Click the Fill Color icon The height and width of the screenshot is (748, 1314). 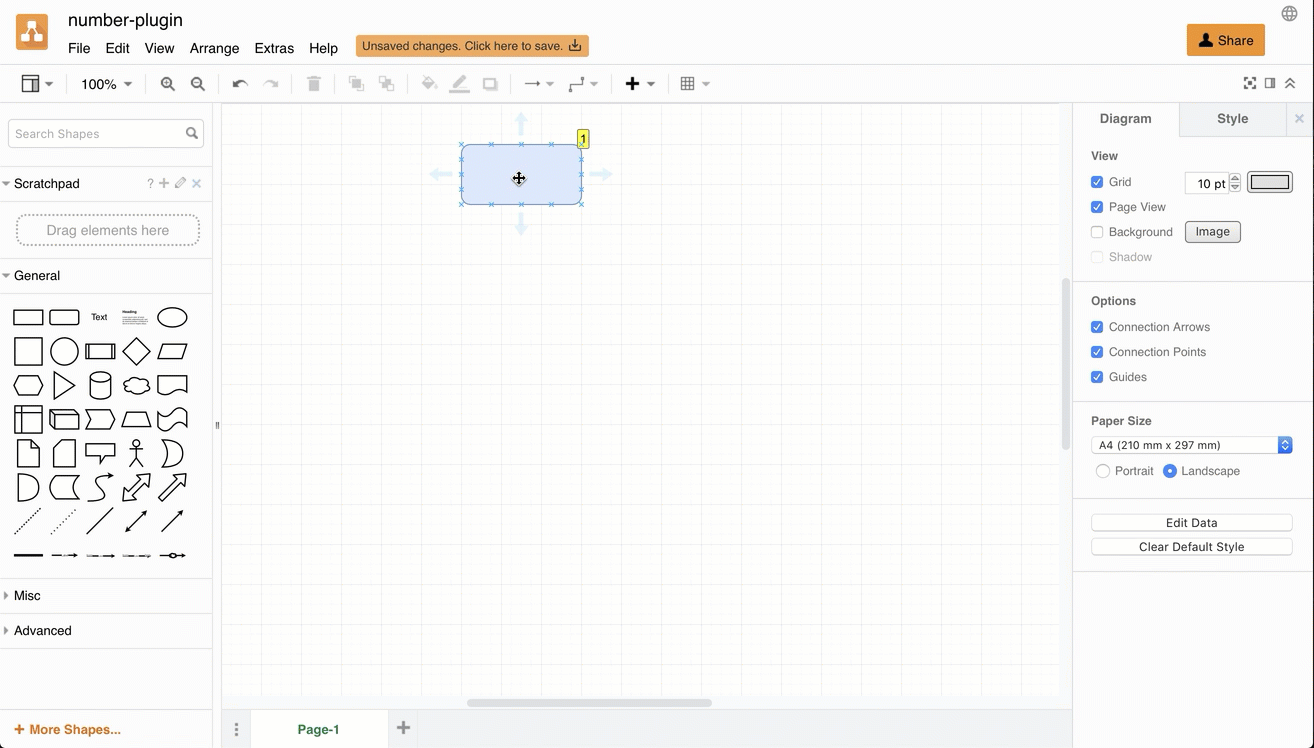coord(429,84)
